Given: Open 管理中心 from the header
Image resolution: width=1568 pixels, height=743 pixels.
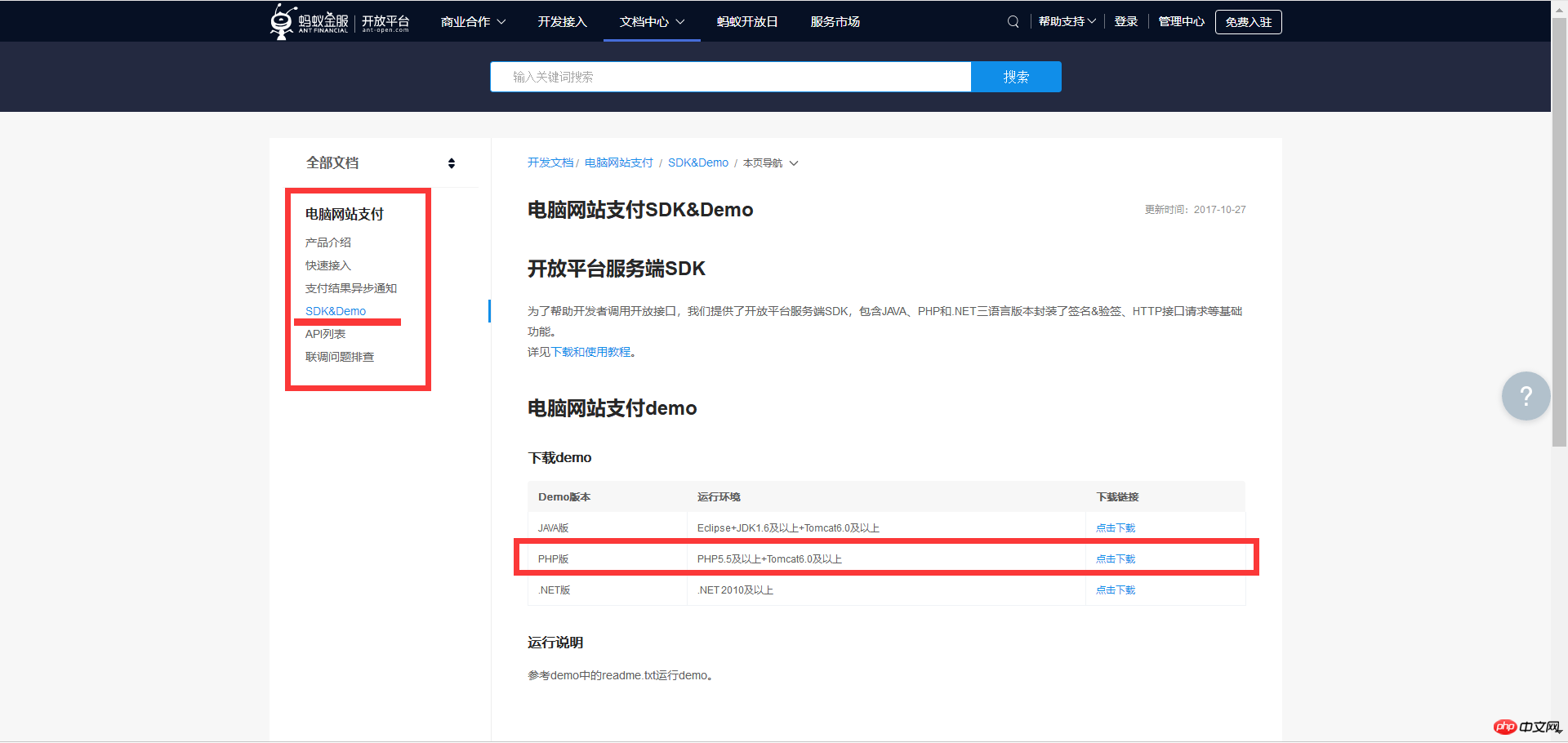Looking at the screenshot, I should (x=1181, y=22).
